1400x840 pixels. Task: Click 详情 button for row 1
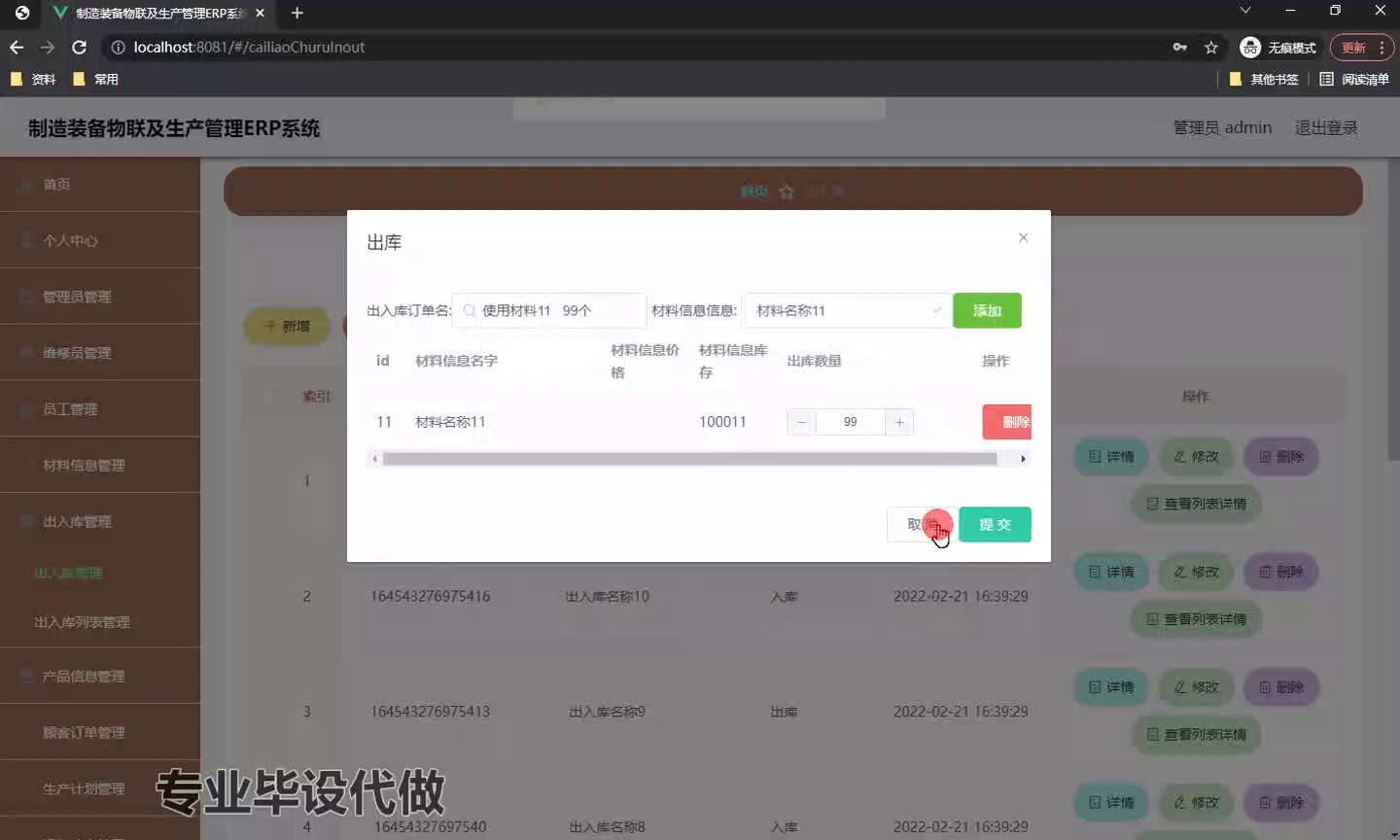click(x=1110, y=457)
